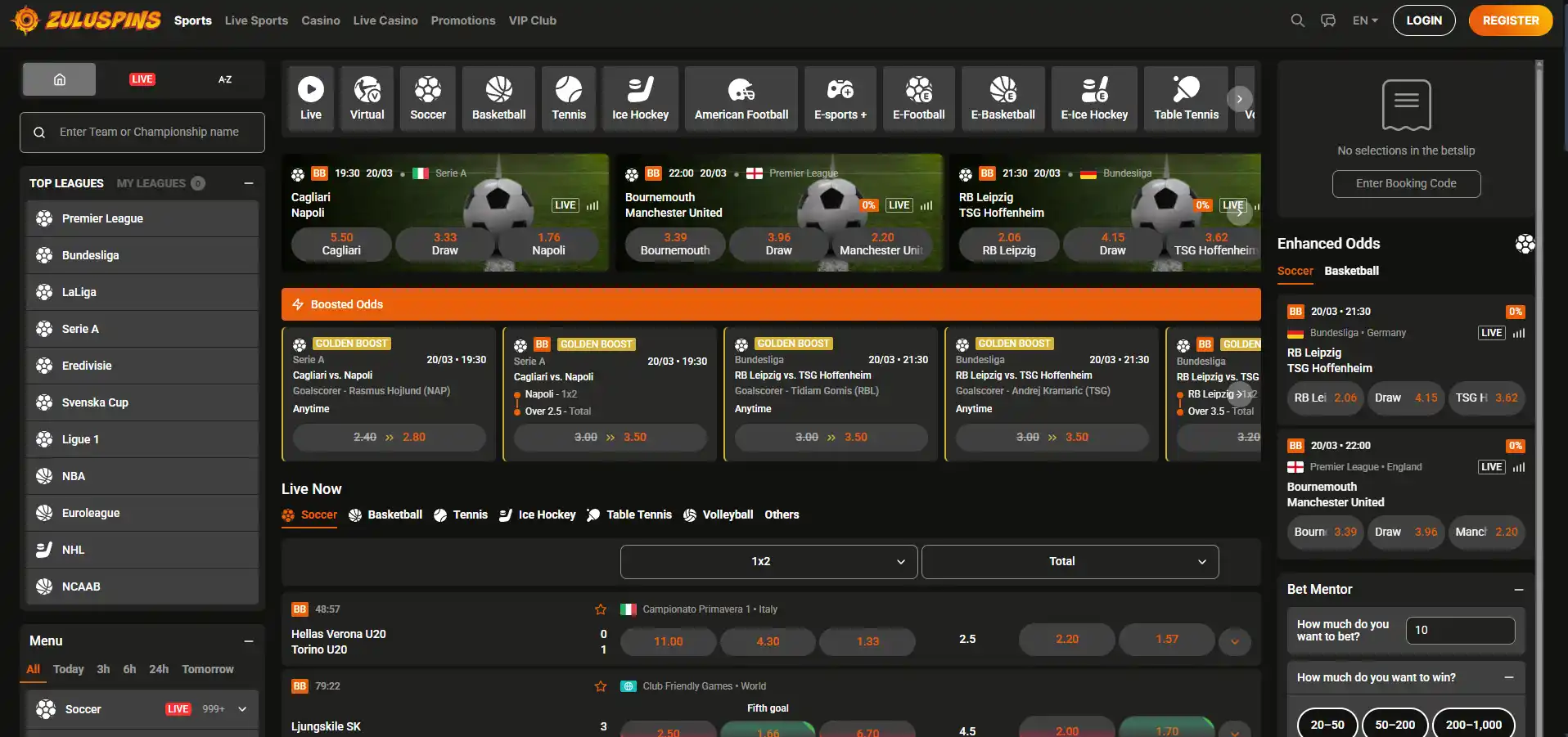The width and height of the screenshot is (1568, 737).
Task: Collapse the Top Leagues panel
Action: [x=249, y=183]
